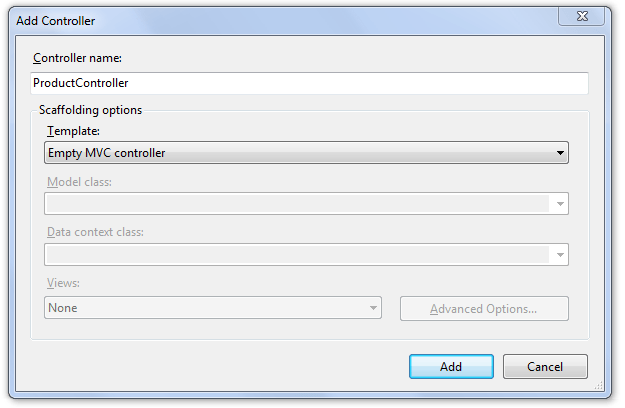
Task: Open the Template dropdown showing Empty MVC controller
Action: click(306, 153)
